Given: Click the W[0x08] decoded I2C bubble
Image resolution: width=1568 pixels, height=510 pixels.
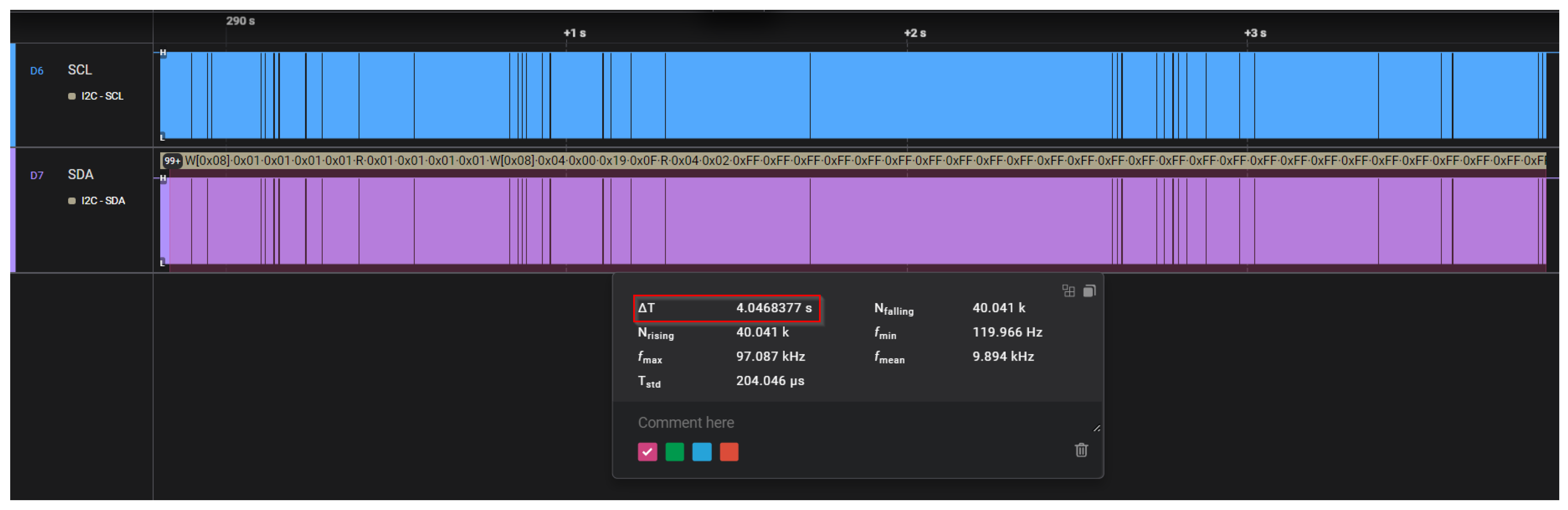Looking at the screenshot, I should click(208, 161).
